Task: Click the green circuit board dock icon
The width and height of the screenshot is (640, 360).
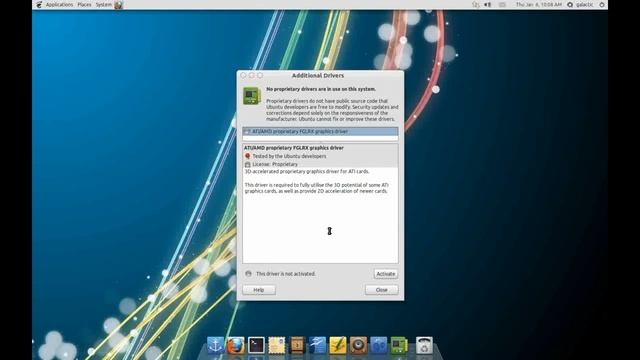Action: (399, 345)
